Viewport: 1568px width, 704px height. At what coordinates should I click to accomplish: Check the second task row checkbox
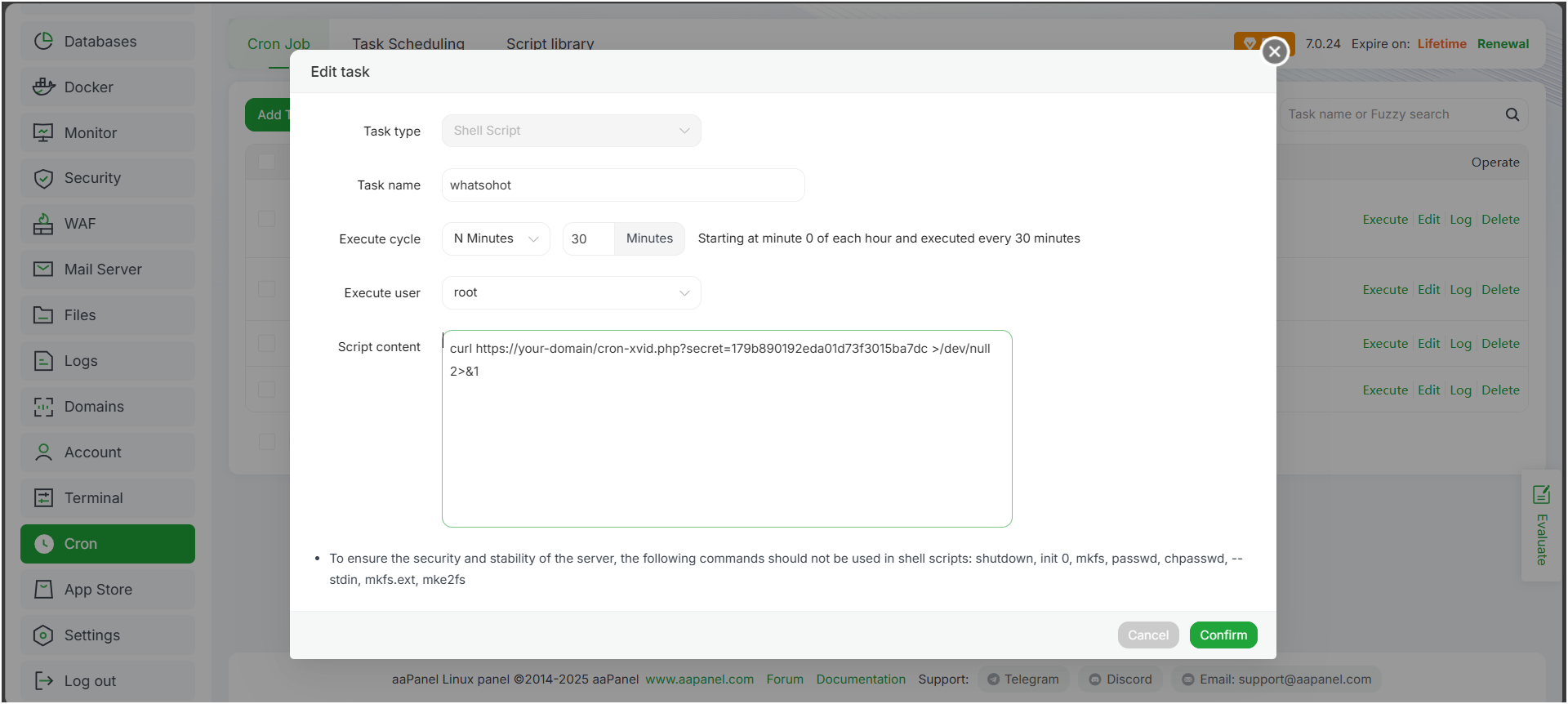tap(267, 289)
